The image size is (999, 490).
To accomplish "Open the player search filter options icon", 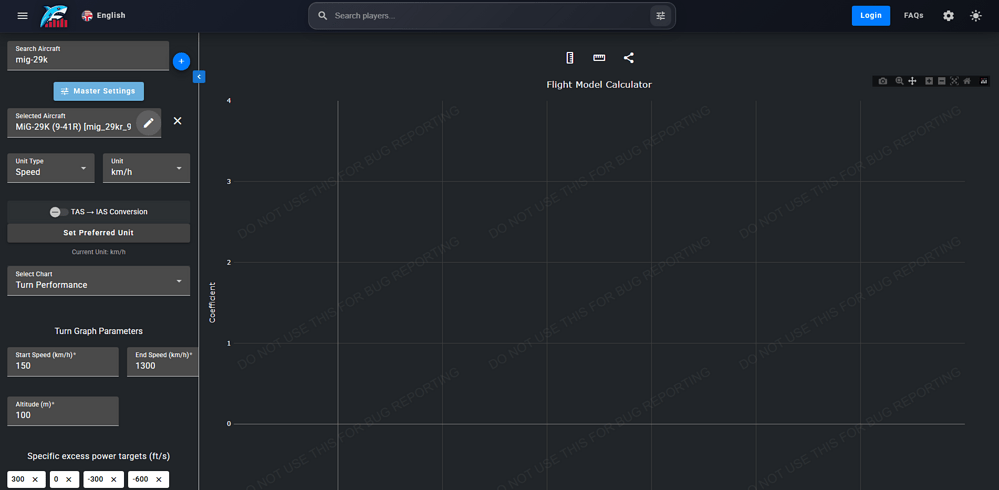I will click(x=660, y=16).
